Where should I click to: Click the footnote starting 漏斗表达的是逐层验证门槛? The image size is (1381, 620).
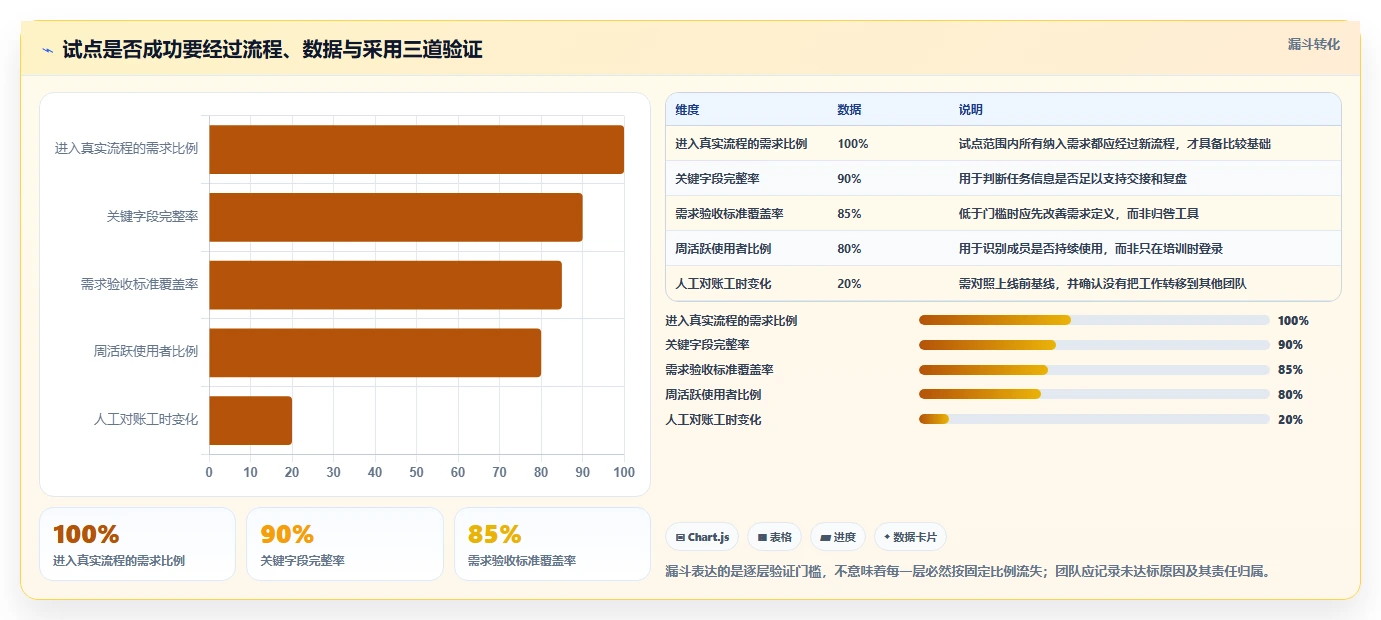point(967,572)
